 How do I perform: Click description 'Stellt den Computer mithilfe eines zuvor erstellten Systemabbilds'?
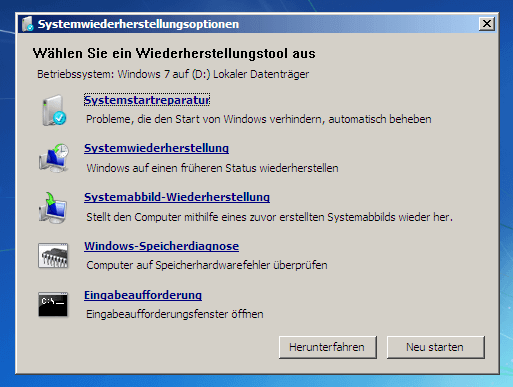pos(242,217)
